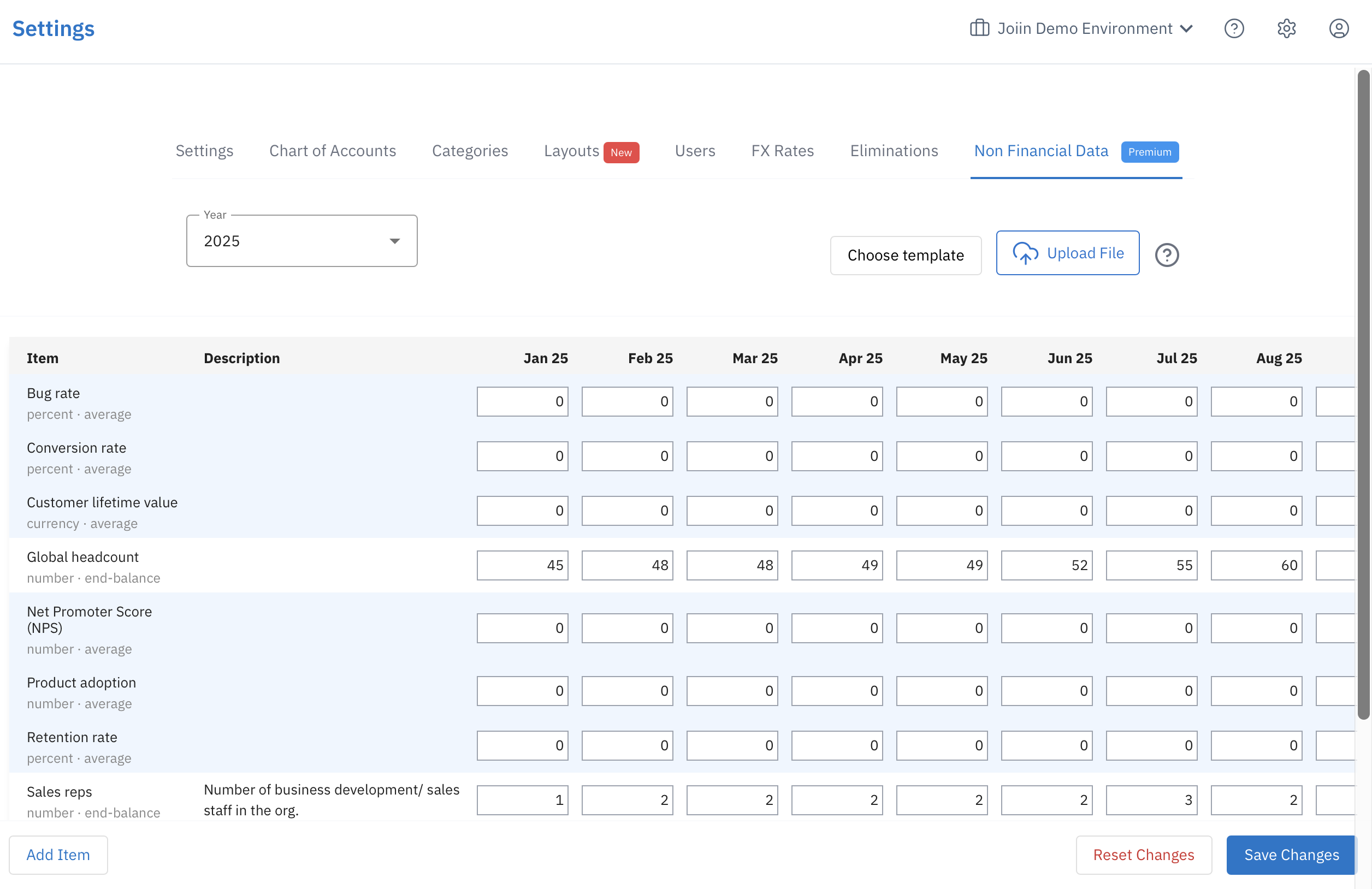Image resolution: width=1372 pixels, height=889 pixels.
Task: Open the Eliminations tab
Action: click(x=894, y=151)
